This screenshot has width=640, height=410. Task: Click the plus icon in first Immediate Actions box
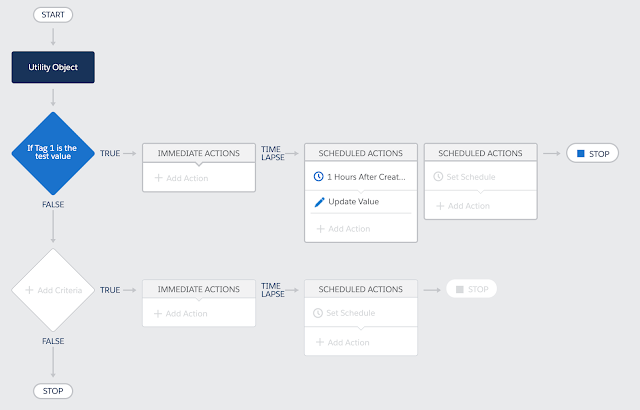pyautogui.click(x=158, y=178)
